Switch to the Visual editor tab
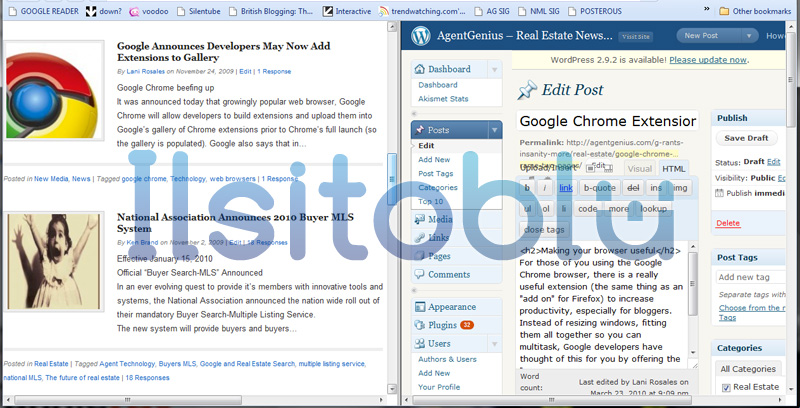This screenshot has width=800, height=408. click(640, 169)
